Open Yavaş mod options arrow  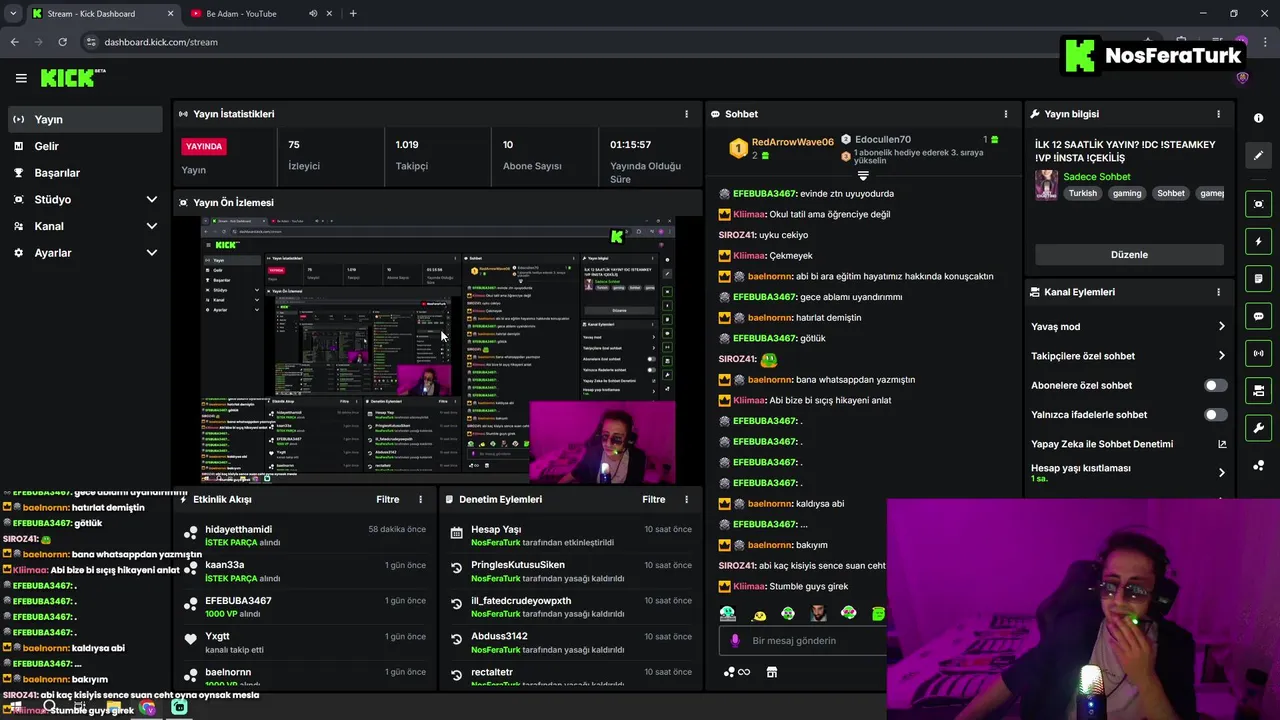[1221, 326]
